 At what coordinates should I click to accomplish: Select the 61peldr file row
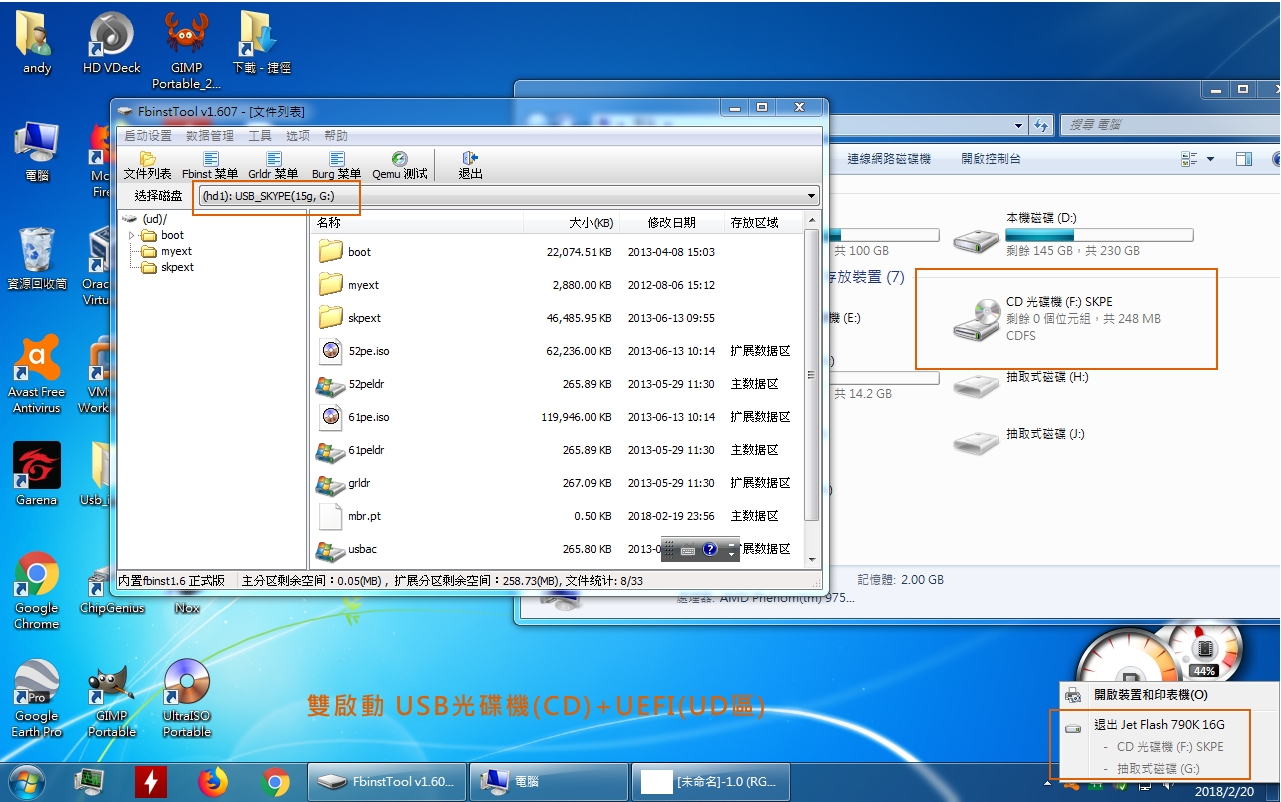[560, 450]
